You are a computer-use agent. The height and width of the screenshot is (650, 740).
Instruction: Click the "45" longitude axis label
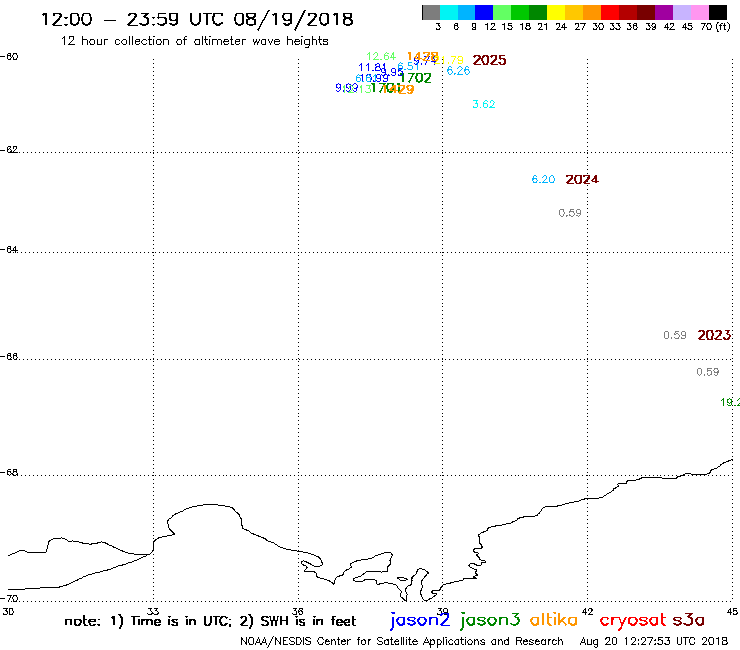click(x=732, y=612)
